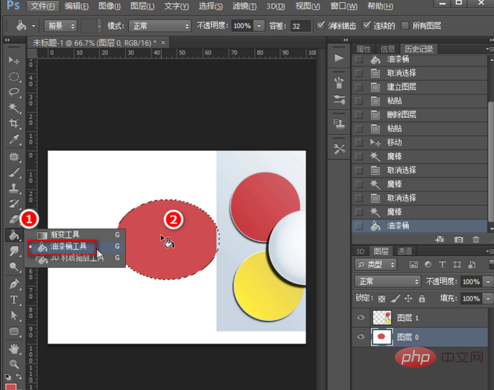Screen dimensions: 494x390
Task: Filter layers by shape layer icon
Action: [457, 265]
